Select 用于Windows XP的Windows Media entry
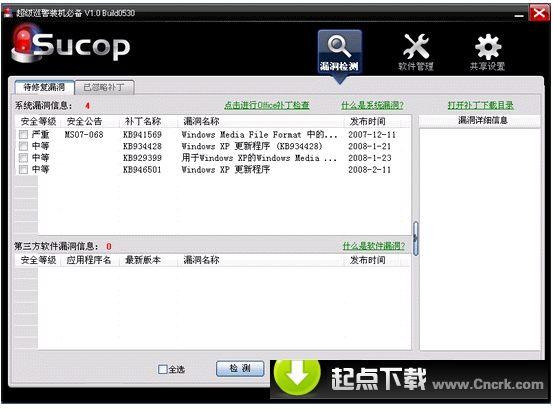Screen dimensions: 553x412 coord(259,158)
